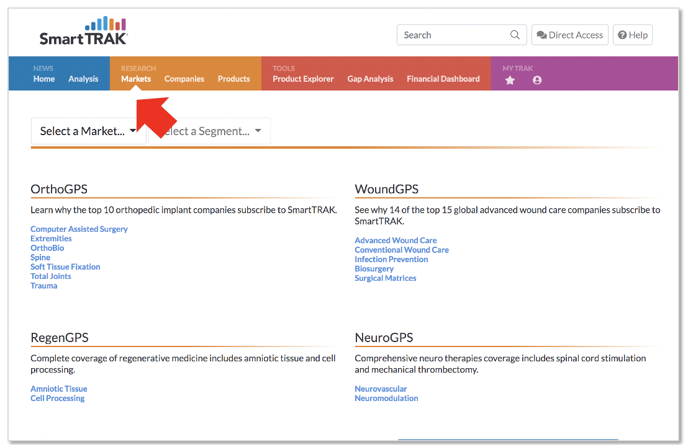Screen dimensions: 688x445
Task: Open Financial Dashboard tool
Action: point(443,79)
